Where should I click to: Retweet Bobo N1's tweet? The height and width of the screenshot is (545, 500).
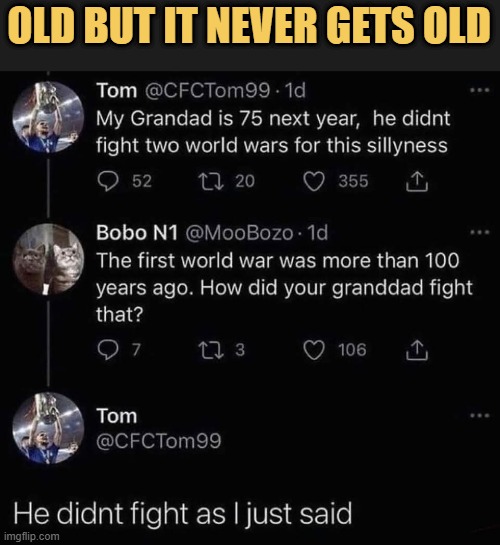pyautogui.click(x=211, y=350)
